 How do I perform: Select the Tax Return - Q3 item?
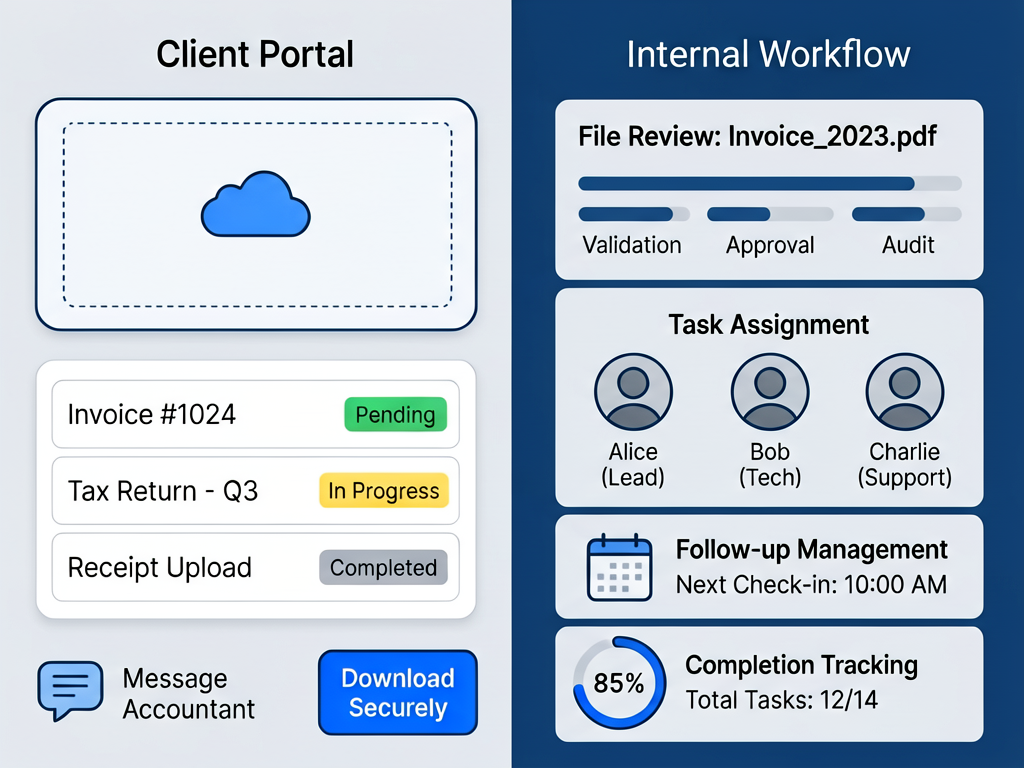[x=162, y=491]
